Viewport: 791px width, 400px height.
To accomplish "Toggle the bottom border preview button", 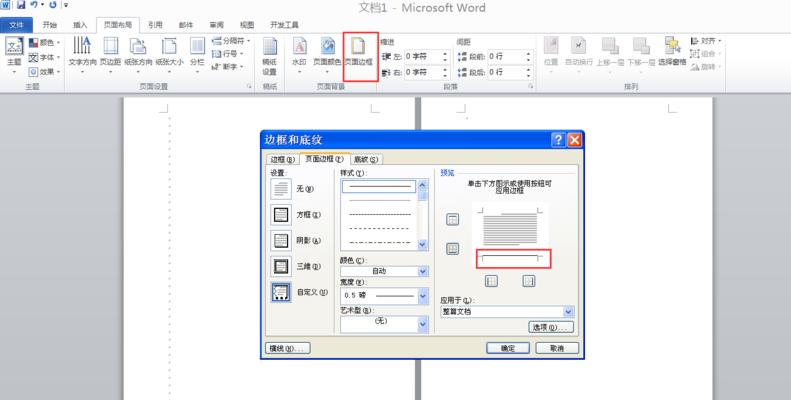I will point(453,249).
